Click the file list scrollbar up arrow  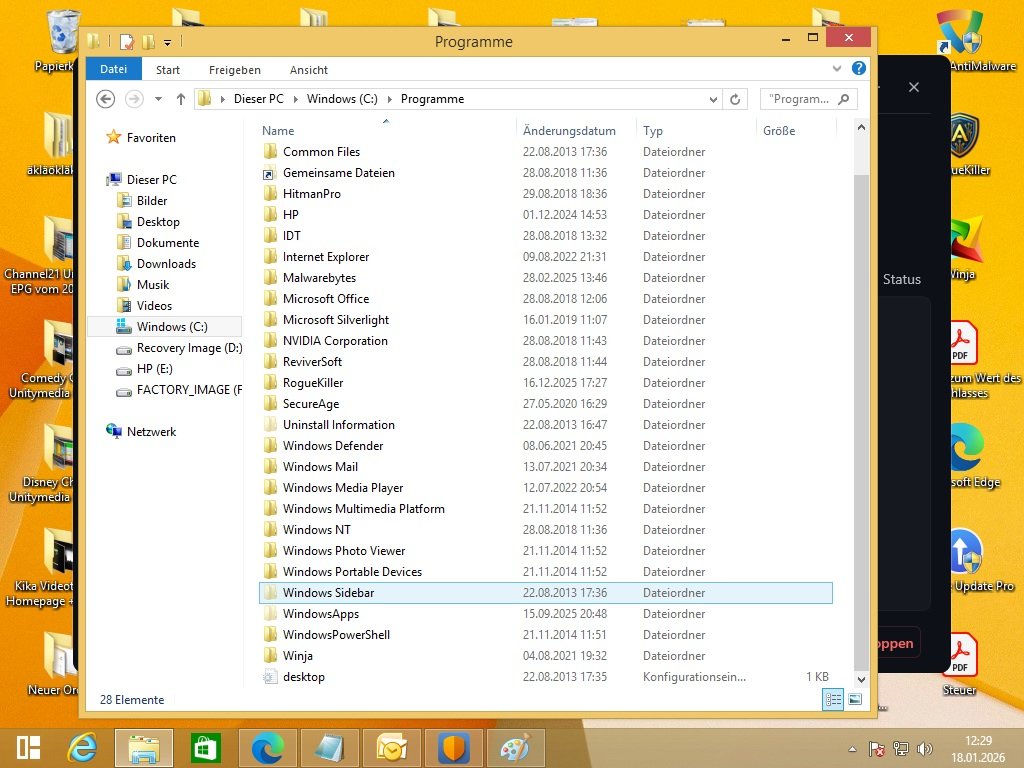(861, 127)
